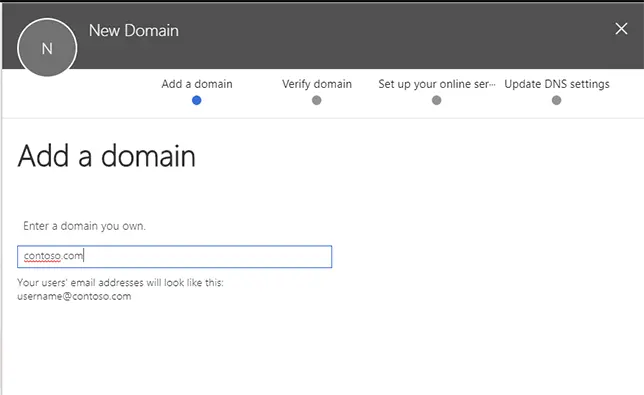Click the grey dot under Set up your online services
This screenshot has height=395, width=644.
coord(437,100)
